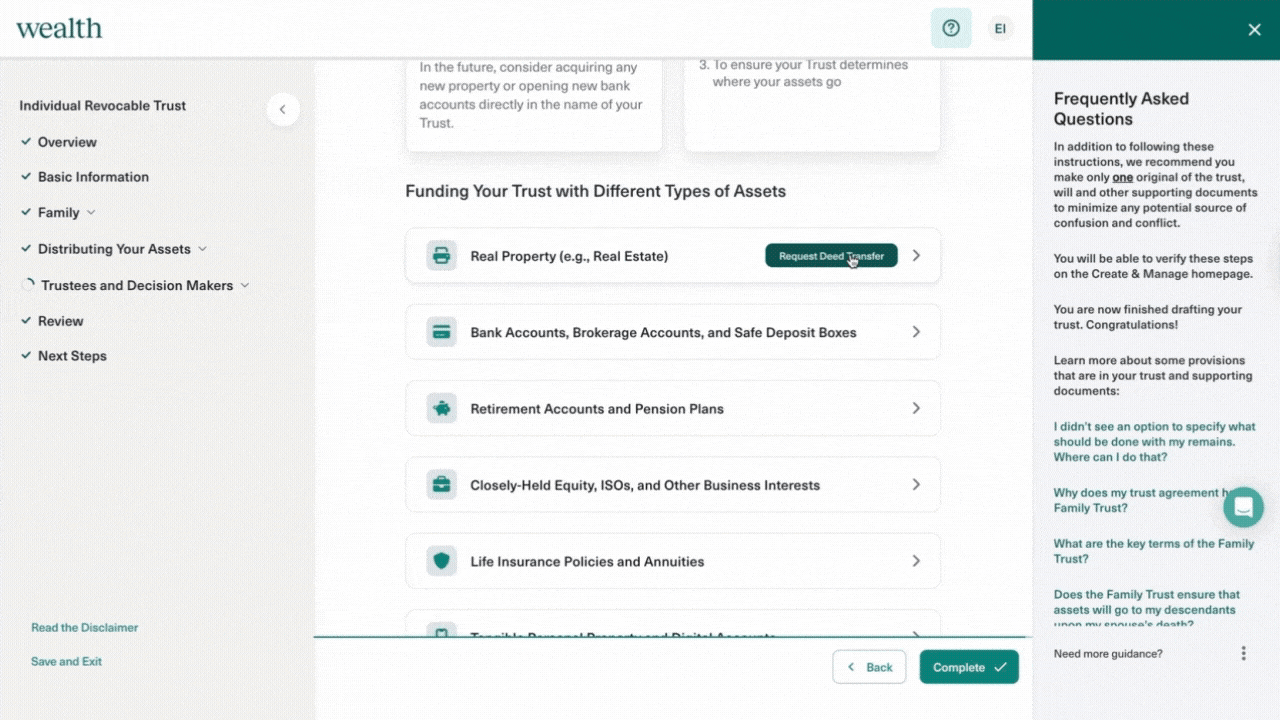Open the chat support bubble icon
The image size is (1280, 720).
click(1243, 507)
